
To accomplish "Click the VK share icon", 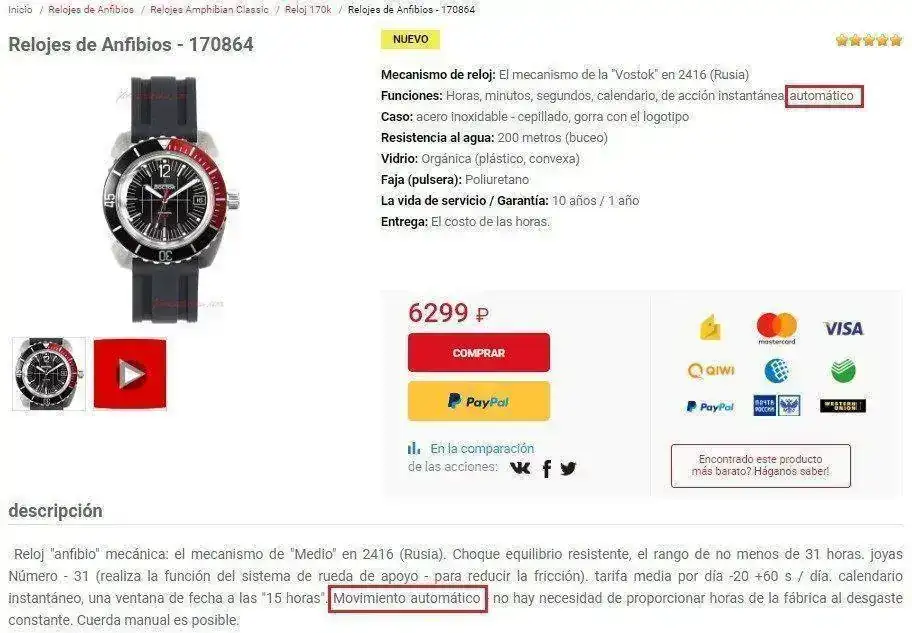I will [520, 468].
